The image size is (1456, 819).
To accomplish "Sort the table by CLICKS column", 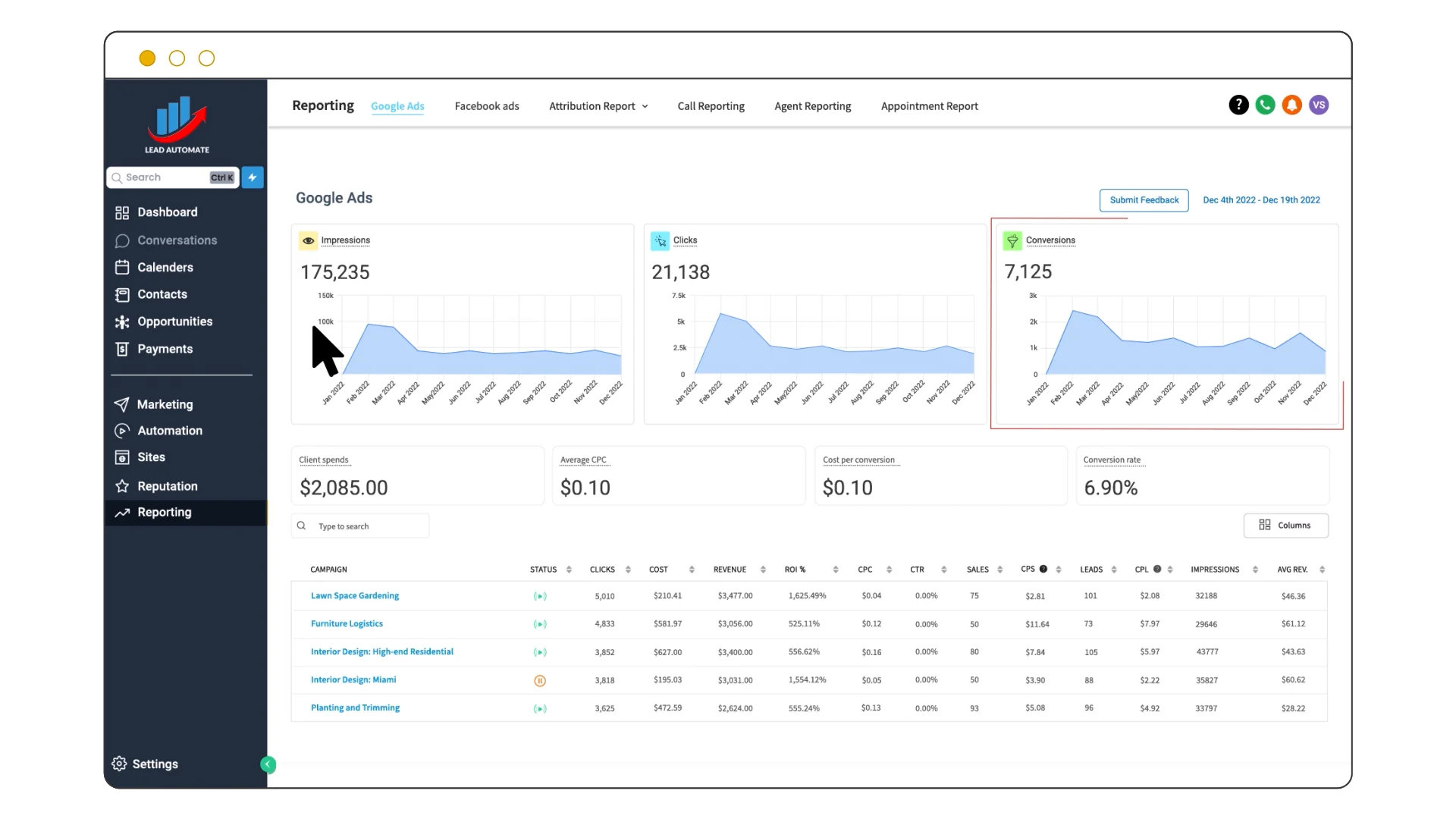I will pyautogui.click(x=628, y=570).
